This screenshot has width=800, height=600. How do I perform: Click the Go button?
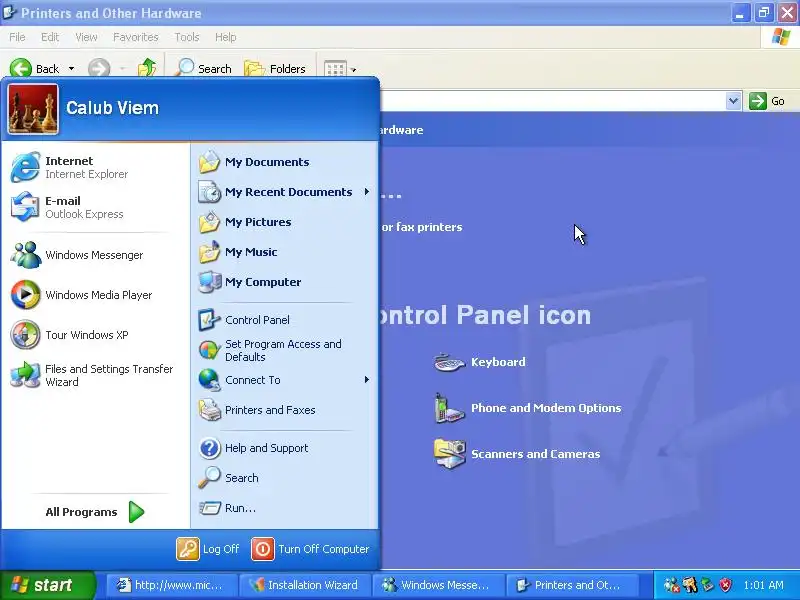pos(767,101)
